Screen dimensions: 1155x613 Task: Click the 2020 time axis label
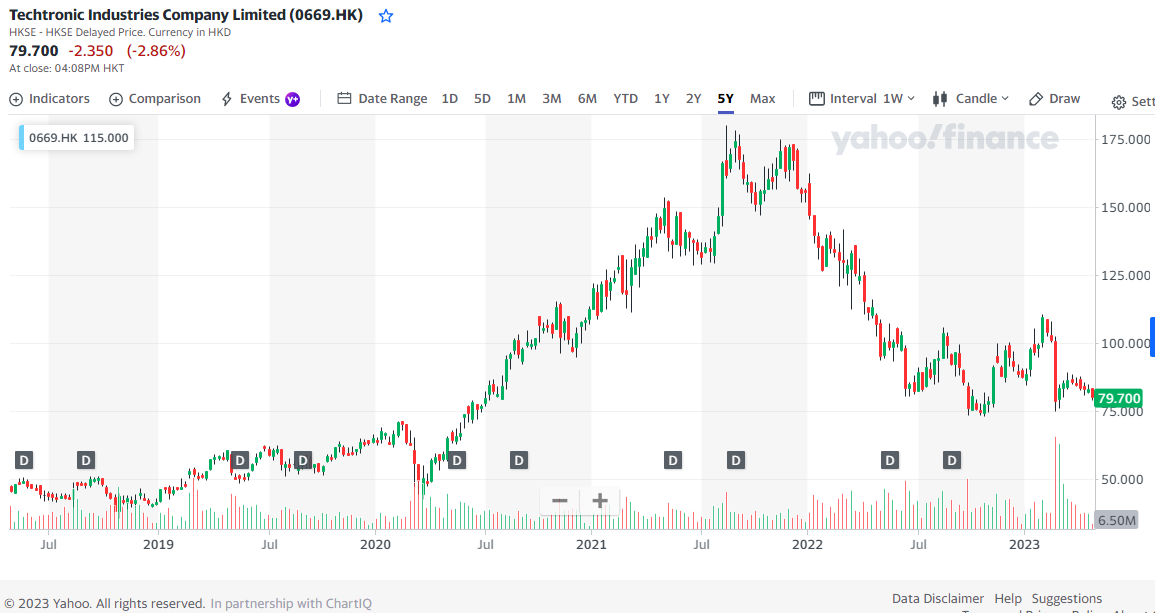375,544
